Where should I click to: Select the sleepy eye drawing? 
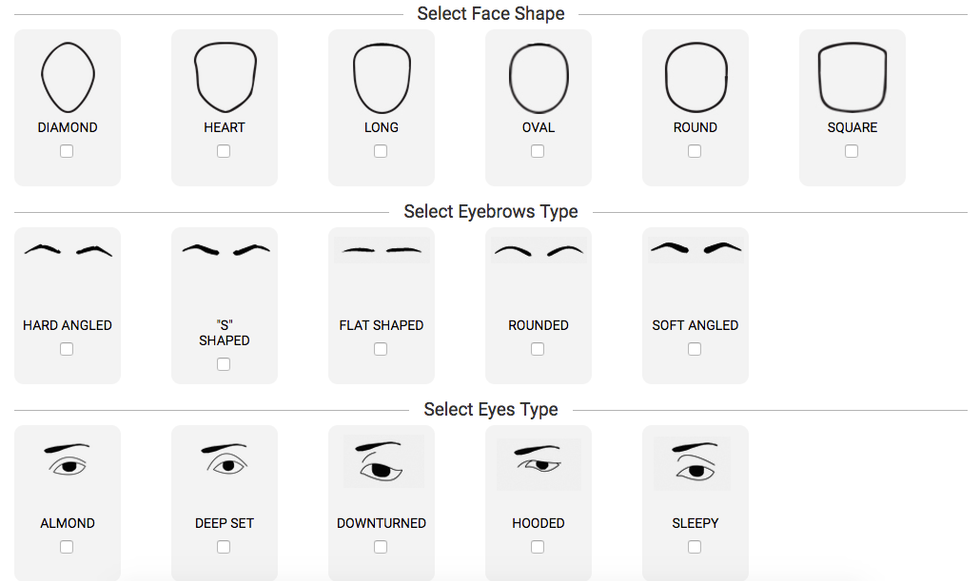[693, 461]
